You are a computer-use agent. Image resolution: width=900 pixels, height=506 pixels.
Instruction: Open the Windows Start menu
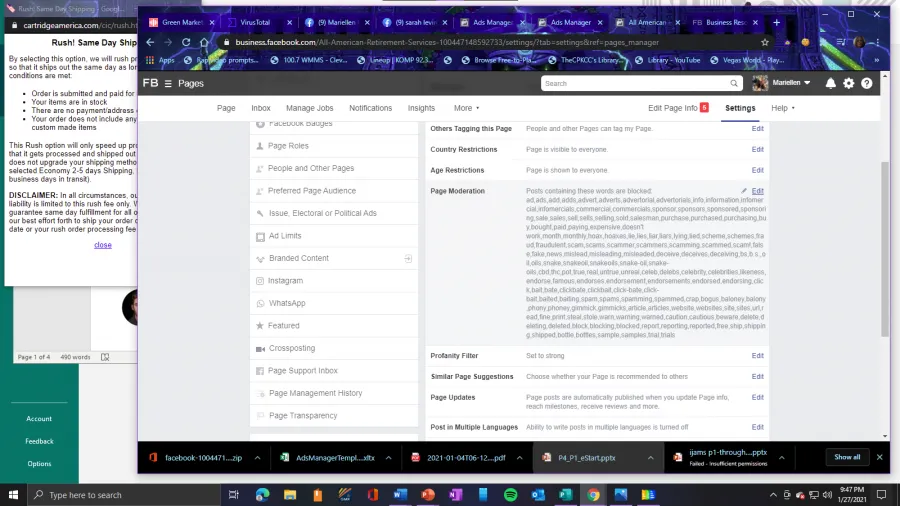[x=13, y=495]
